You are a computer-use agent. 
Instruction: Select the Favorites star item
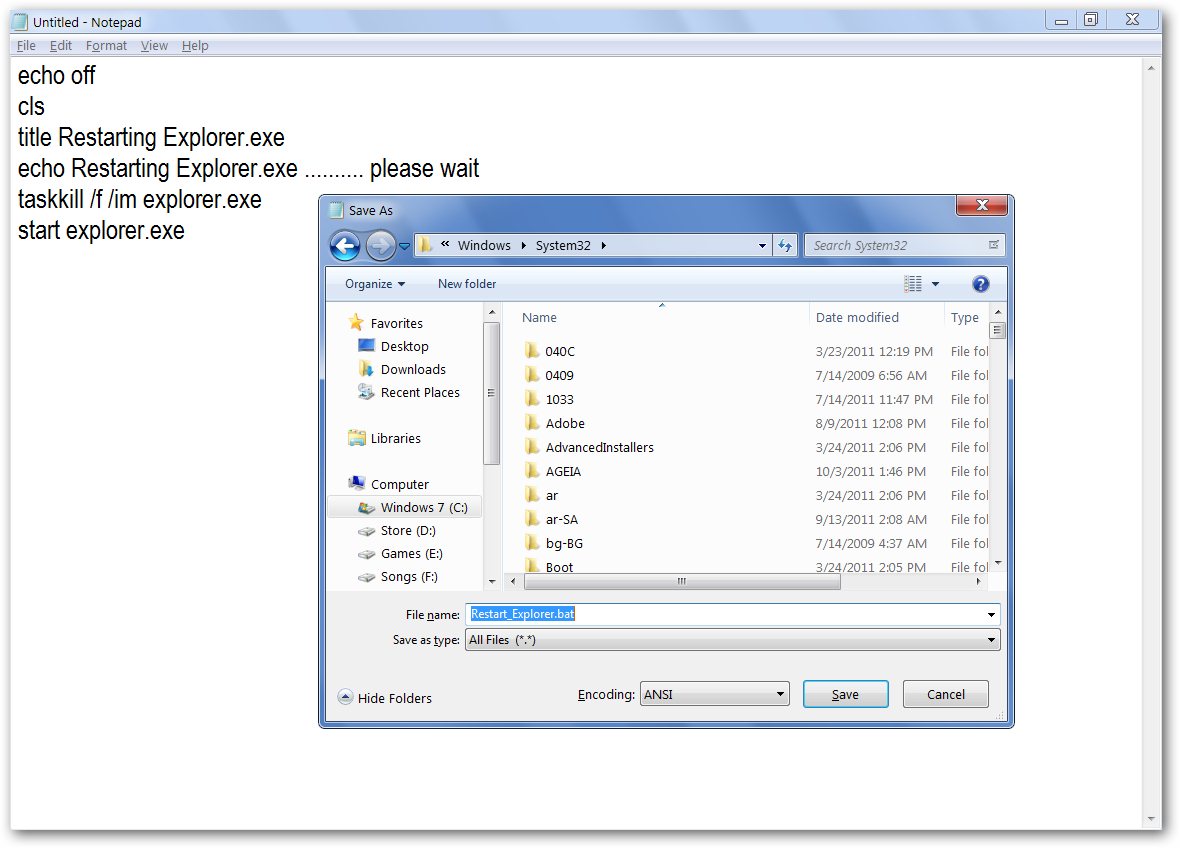point(386,323)
